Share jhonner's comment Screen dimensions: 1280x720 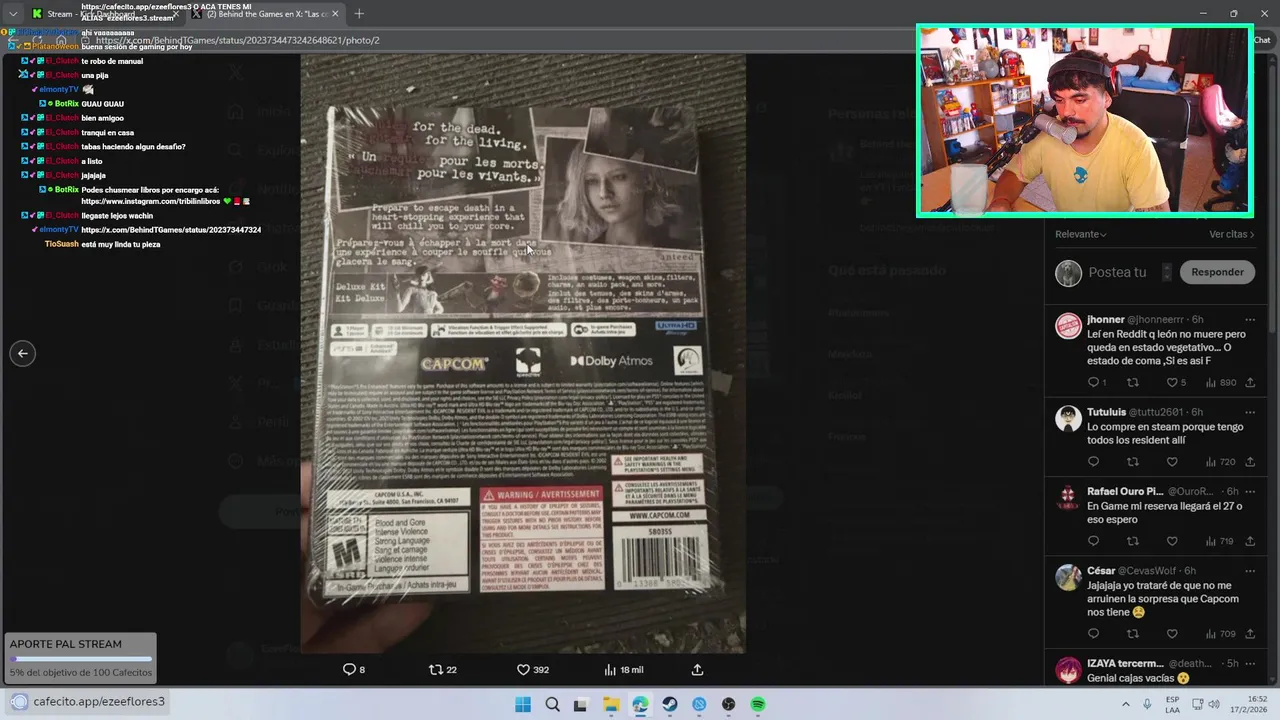point(1250,382)
